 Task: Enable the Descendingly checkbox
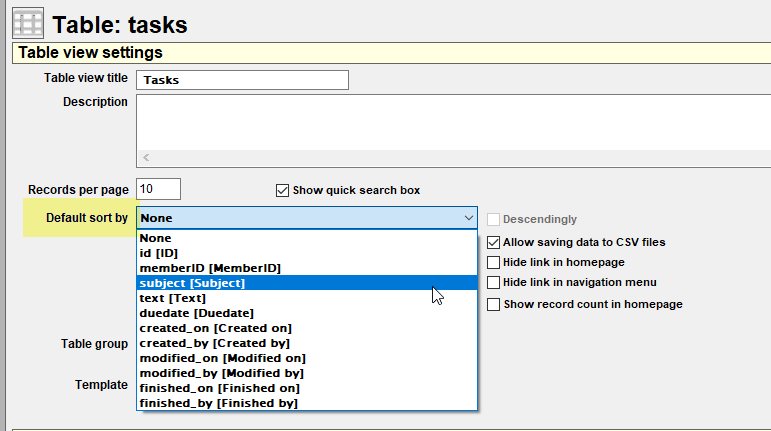tap(493, 219)
